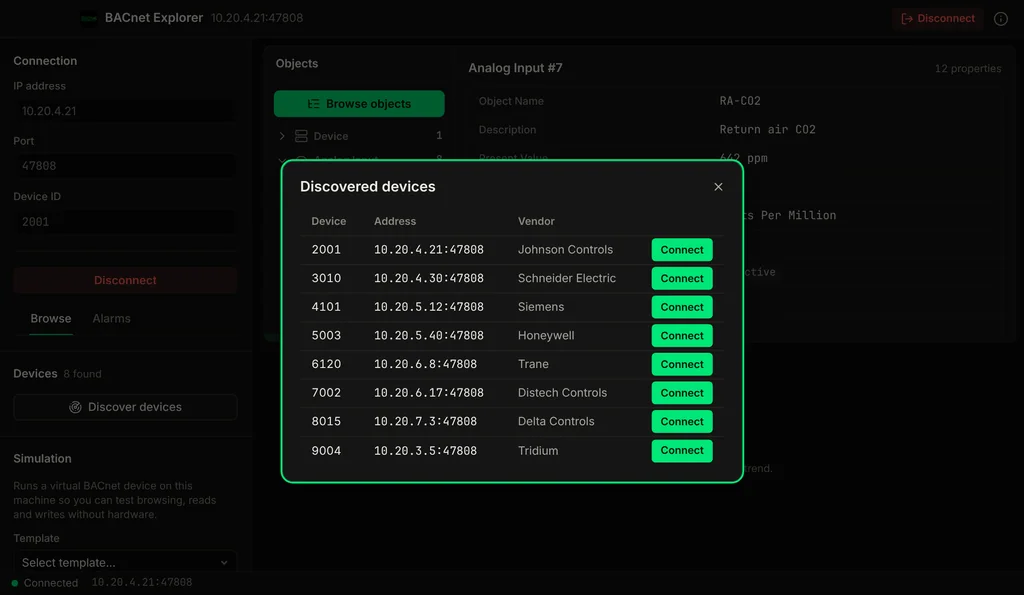Click the BACnet Explorer logo icon
Image resolution: width=1024 pixels, height=595 pixels.
(89, 18)
